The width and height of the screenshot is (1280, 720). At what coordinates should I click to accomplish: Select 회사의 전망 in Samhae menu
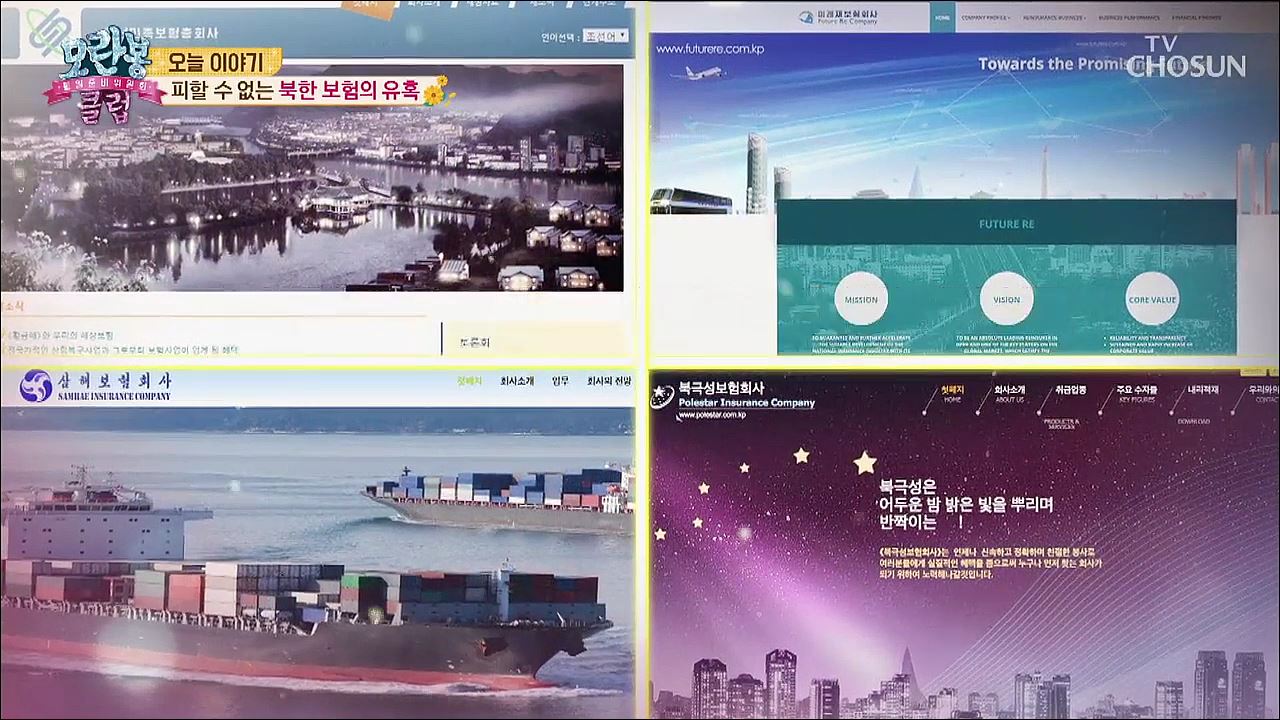608,381
